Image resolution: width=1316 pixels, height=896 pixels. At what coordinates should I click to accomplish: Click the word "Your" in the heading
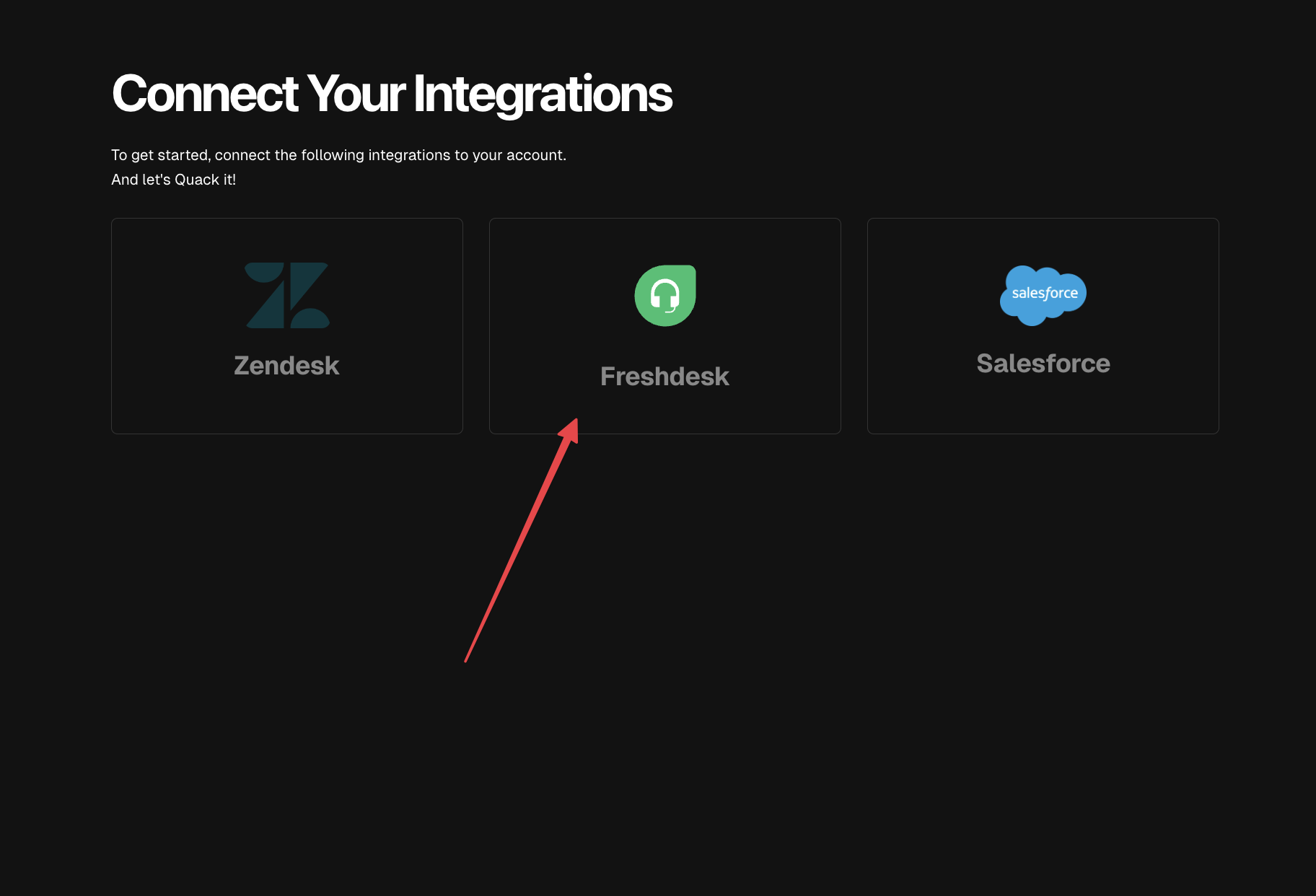[x=356, y=94]
